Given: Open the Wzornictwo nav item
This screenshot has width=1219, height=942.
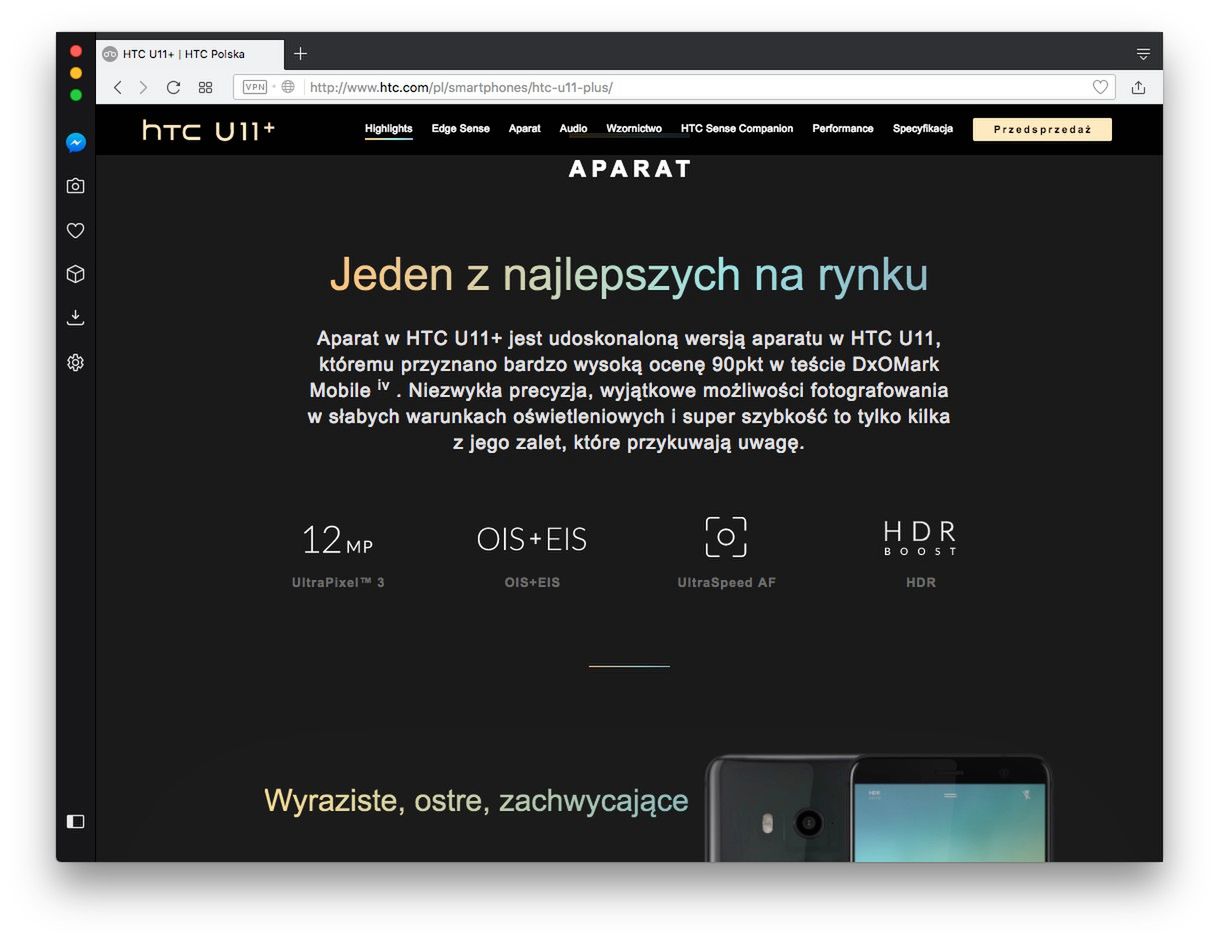Looking at the screenshot, I should [x=634, y=129].
